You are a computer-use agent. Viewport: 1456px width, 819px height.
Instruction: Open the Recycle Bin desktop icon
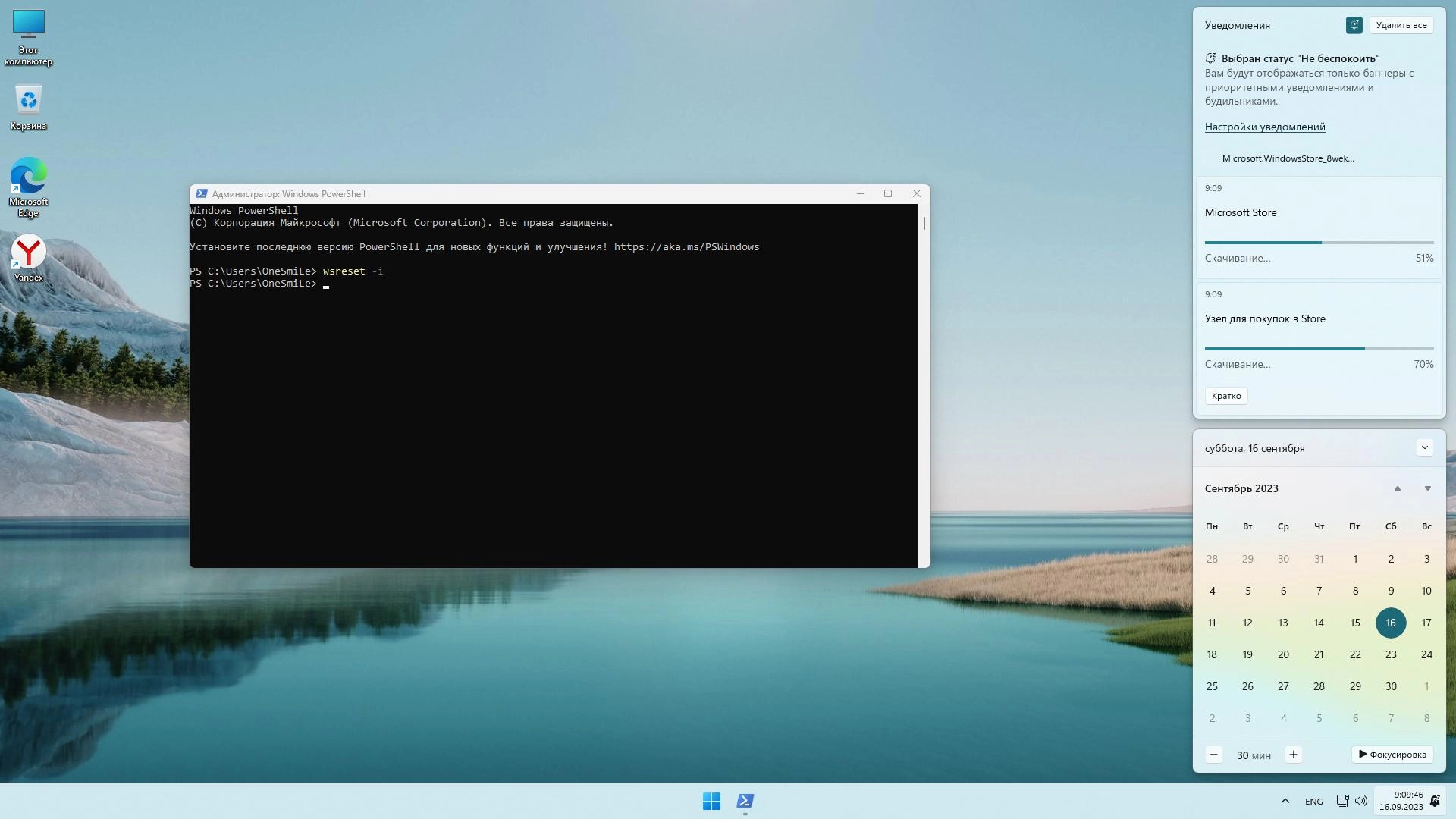(28, 107)
